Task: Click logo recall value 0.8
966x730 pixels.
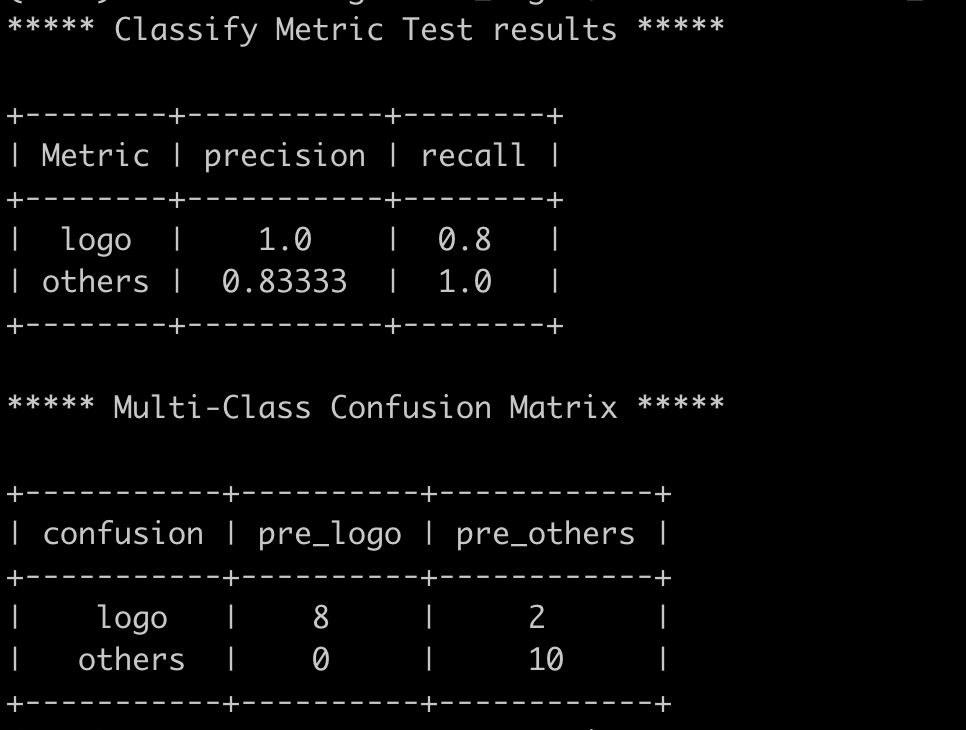Action: pyautogui.click(x=465, y=240)
